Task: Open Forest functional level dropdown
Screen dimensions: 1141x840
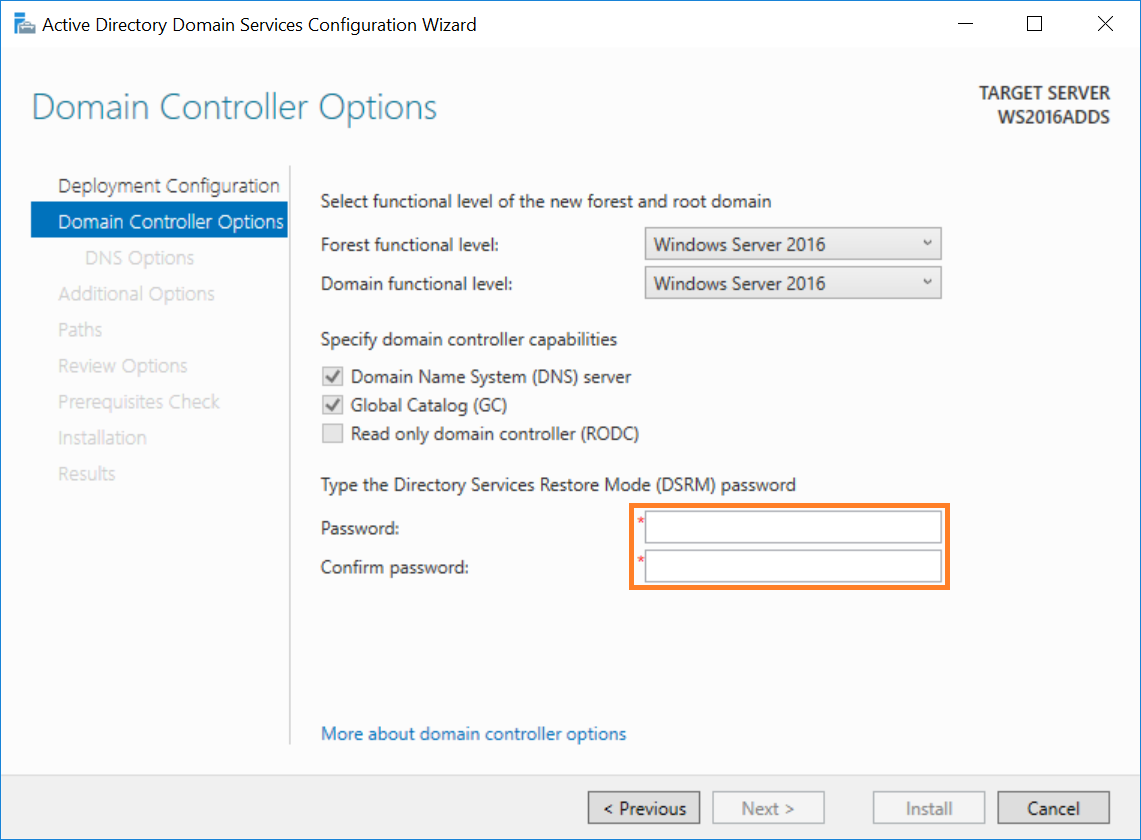Action: coord(792,244)
